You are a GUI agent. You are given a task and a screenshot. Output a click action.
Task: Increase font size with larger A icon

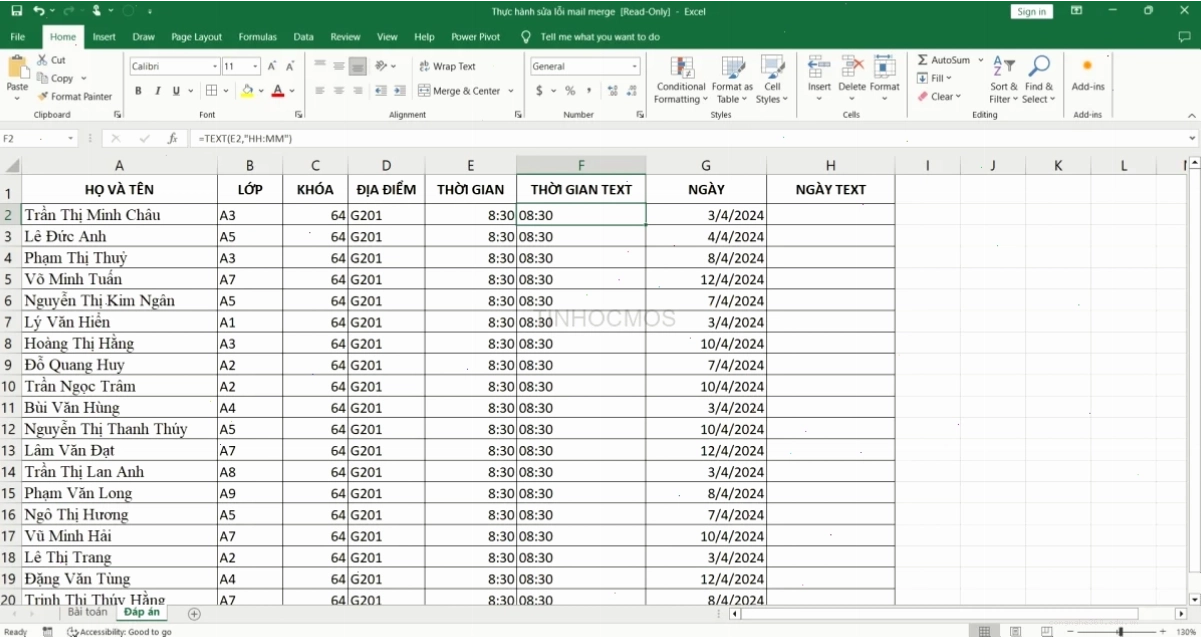tap(272, 66)
